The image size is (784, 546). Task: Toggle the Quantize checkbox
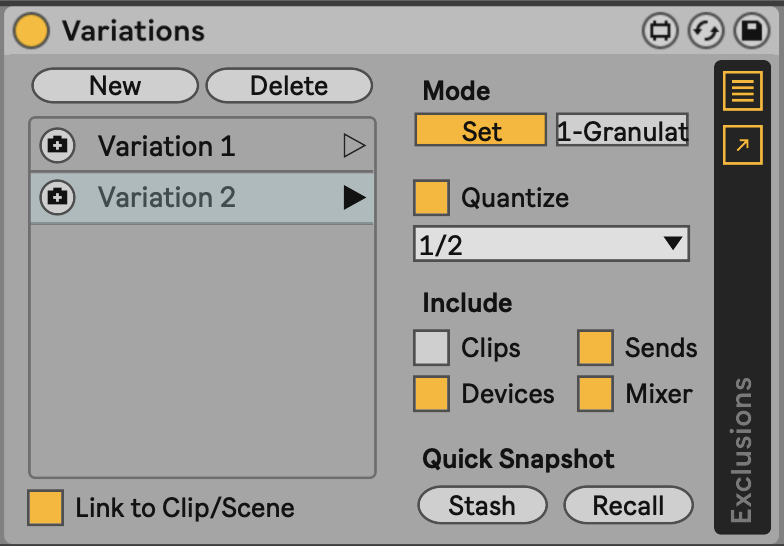point(432,197)
